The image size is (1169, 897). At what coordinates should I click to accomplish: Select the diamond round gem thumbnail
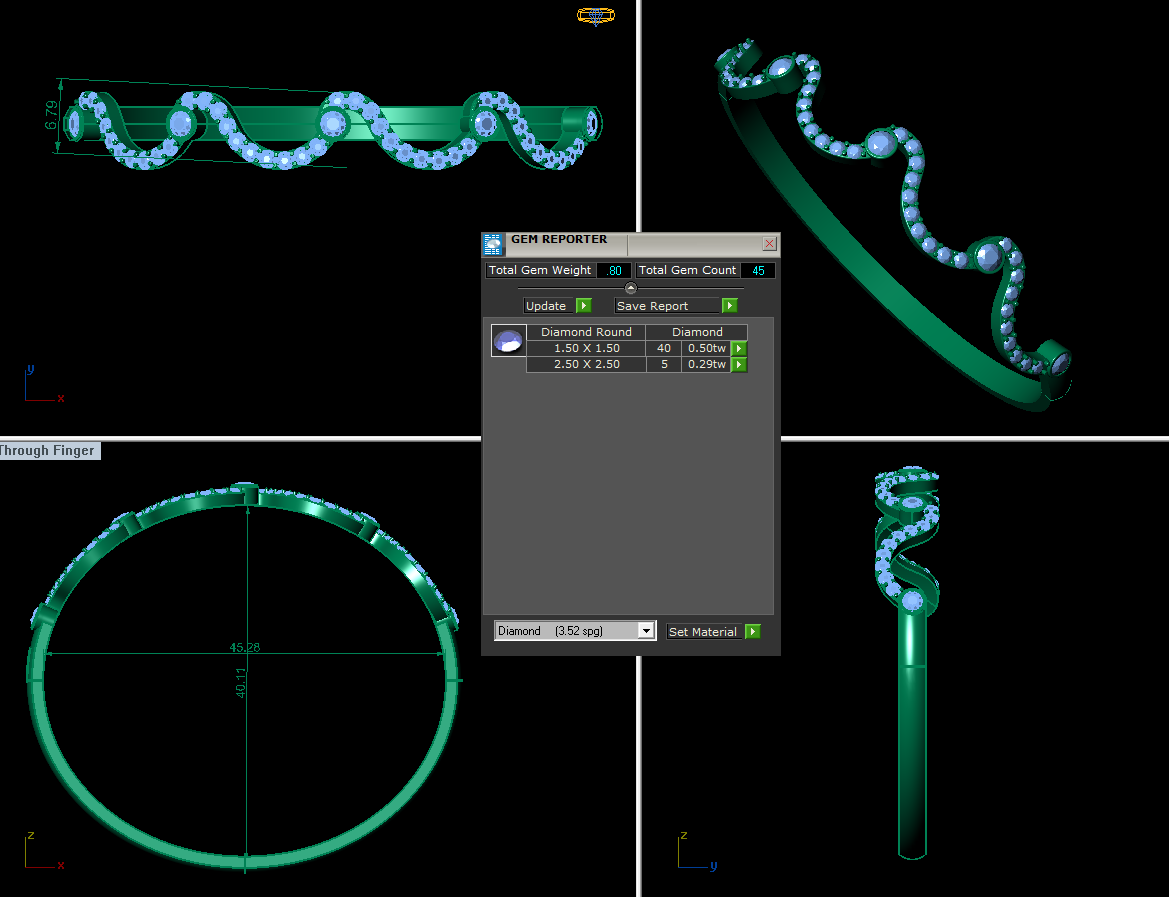pos(508,340)
